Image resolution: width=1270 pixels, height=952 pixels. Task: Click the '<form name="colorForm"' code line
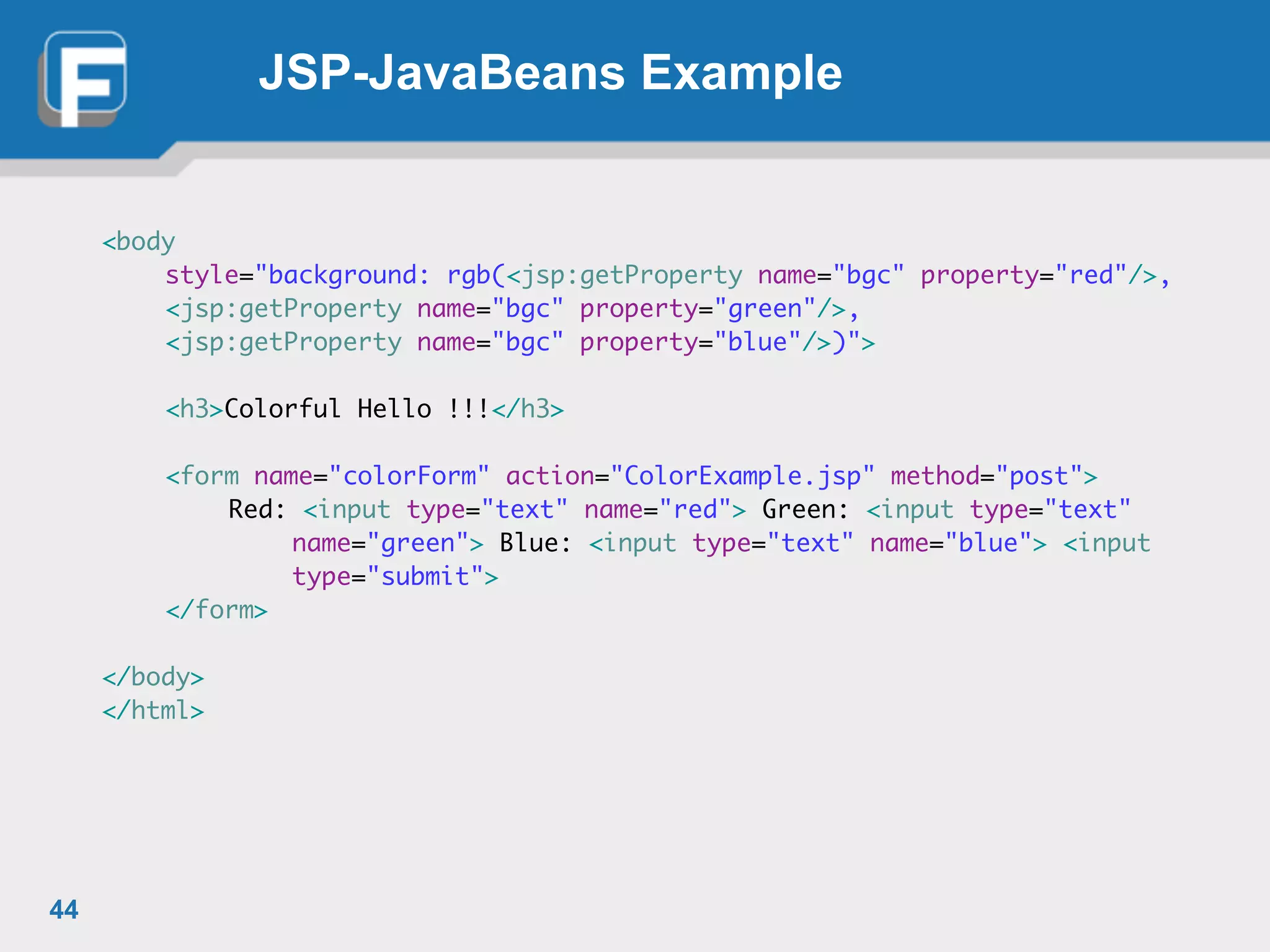631,475
